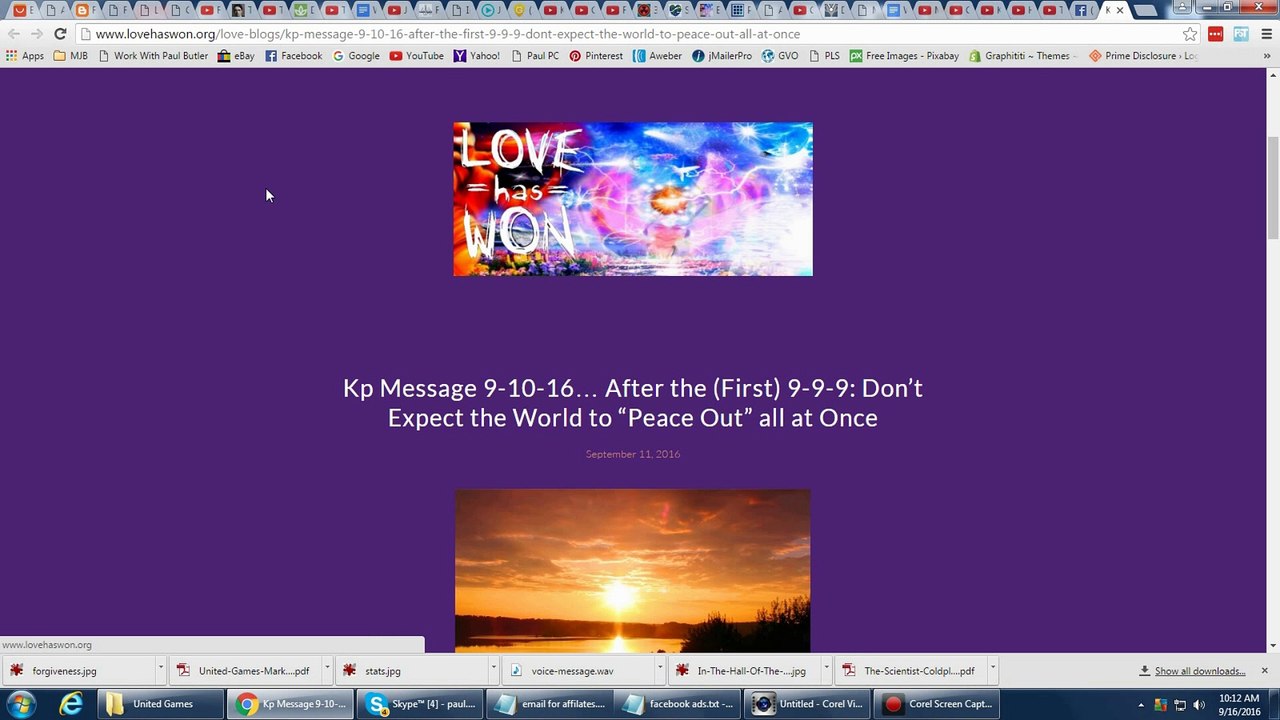Click the Kp Message Chrome taskbar button
The width and height of the screenshot is (1280, 720).
pyautogui.click(x=290, y=704)
